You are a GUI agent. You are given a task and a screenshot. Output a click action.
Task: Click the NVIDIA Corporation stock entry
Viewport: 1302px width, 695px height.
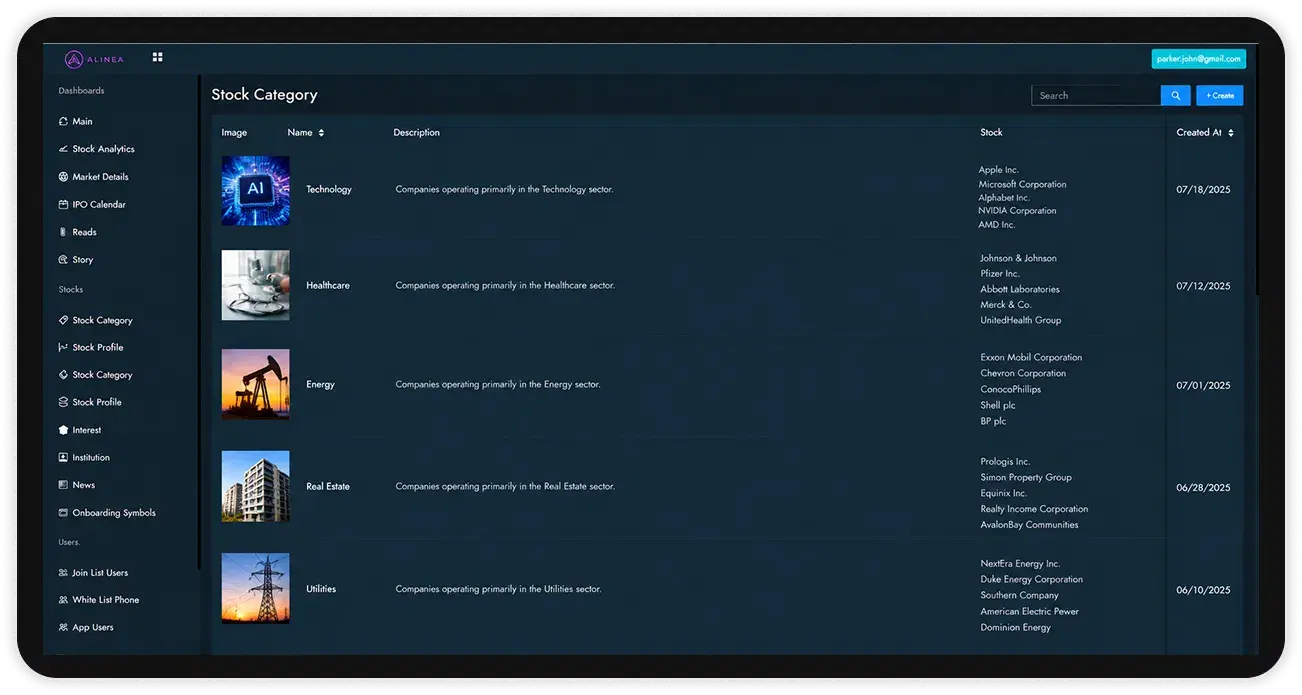click(1017, 211)
